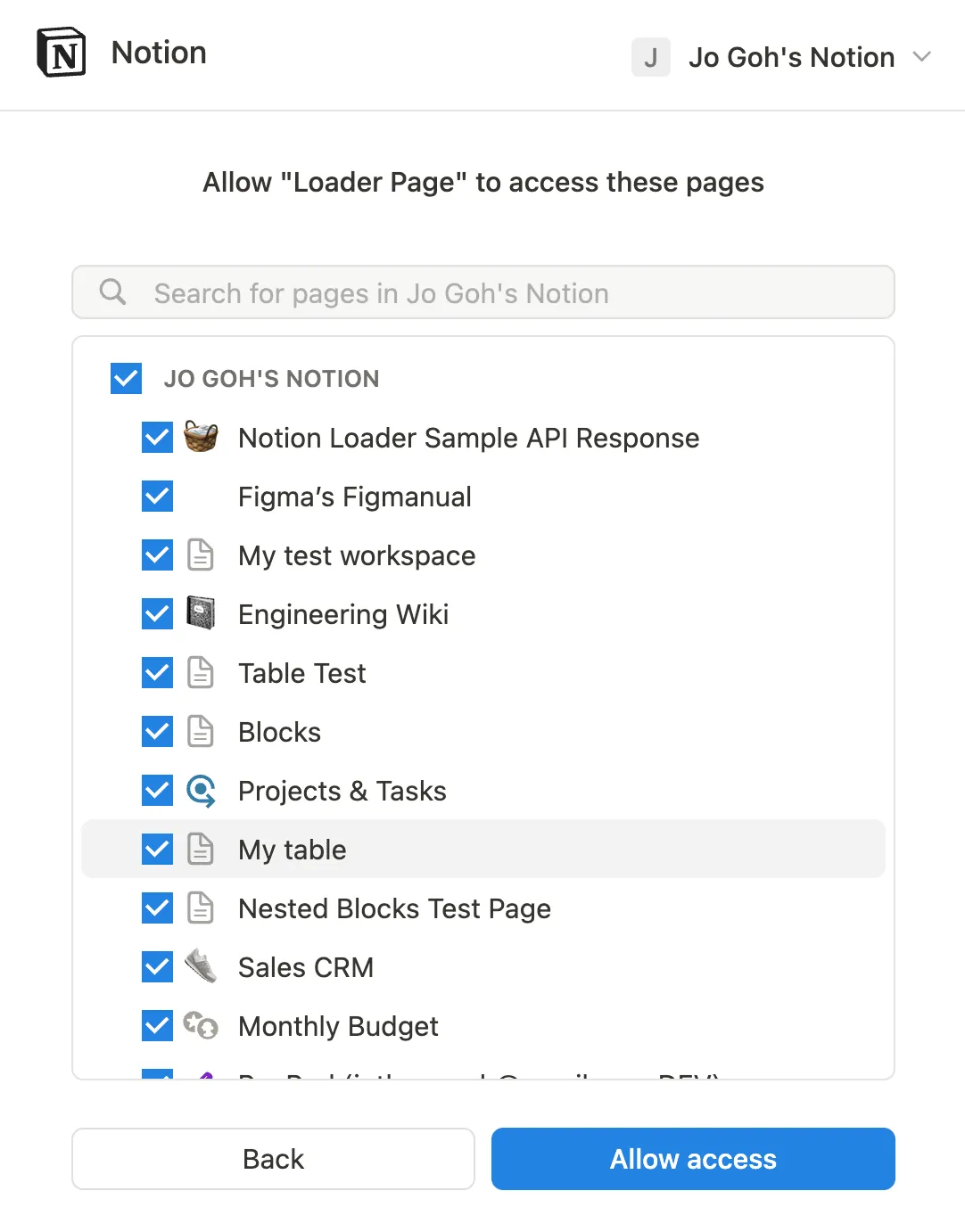The image size is (965, 1232).
Task: Click the notebook icon for Engineering Wiki
Action: [x=201, y=613]
